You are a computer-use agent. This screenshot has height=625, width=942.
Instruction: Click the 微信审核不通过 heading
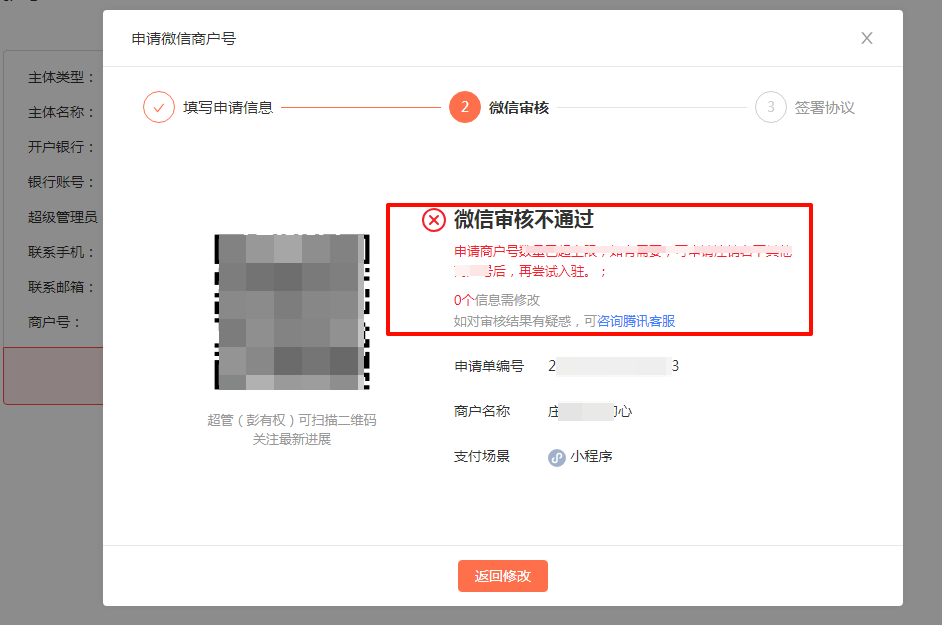click(523, 219)
